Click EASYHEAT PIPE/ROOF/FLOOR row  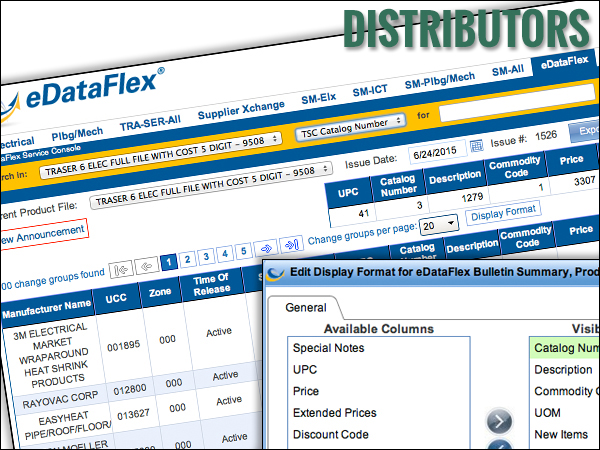(x=68, y=426)
